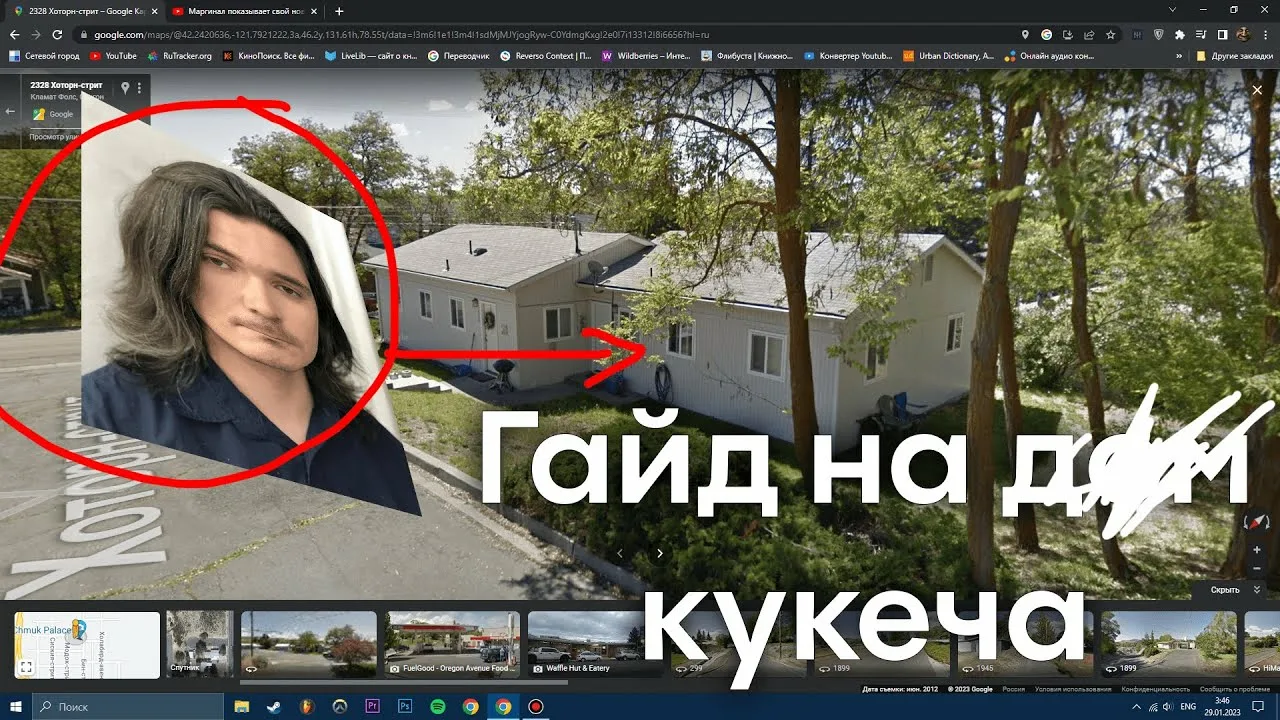Expand the minimap with the corner icon
1280x720 pixels.
(x=26, y=667)
